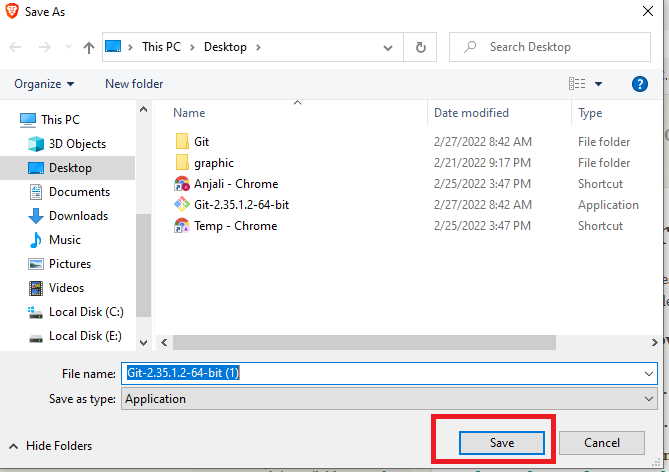Click the Music note icon

[x=36, y=239]
